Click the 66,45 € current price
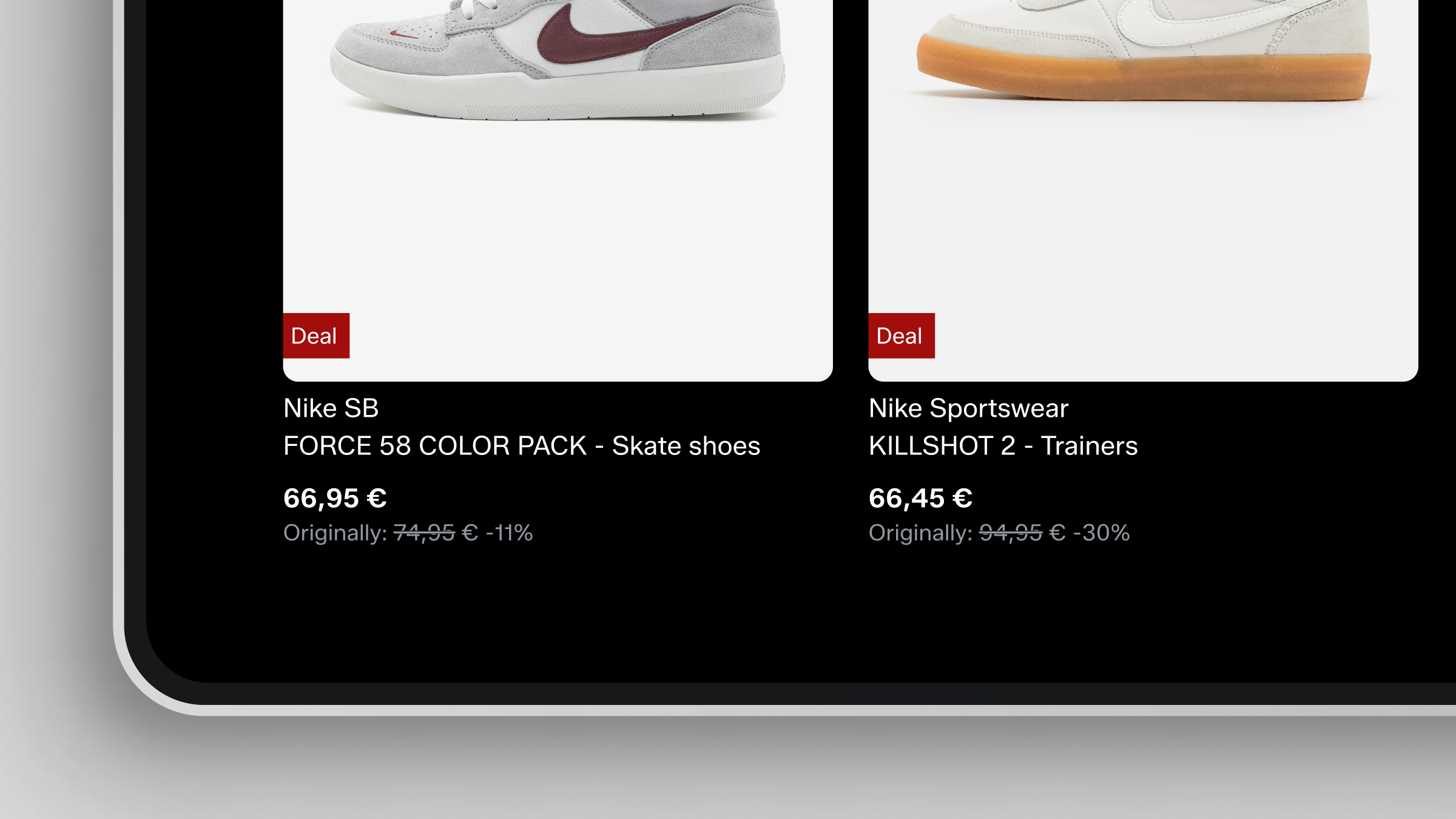Screen dimensions: 1456x819 click(920, 498)
